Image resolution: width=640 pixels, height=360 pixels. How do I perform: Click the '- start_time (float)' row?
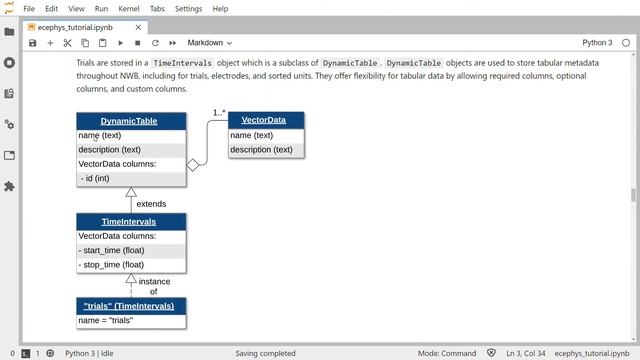click(131, 251)
